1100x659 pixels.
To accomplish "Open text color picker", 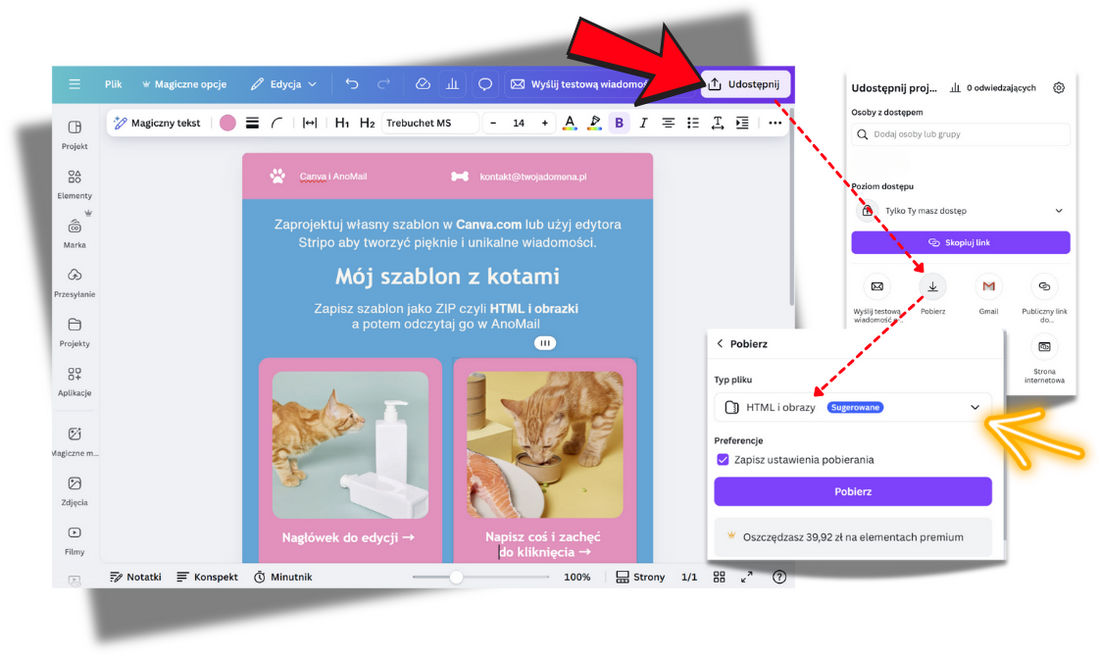I will [570, 123].
